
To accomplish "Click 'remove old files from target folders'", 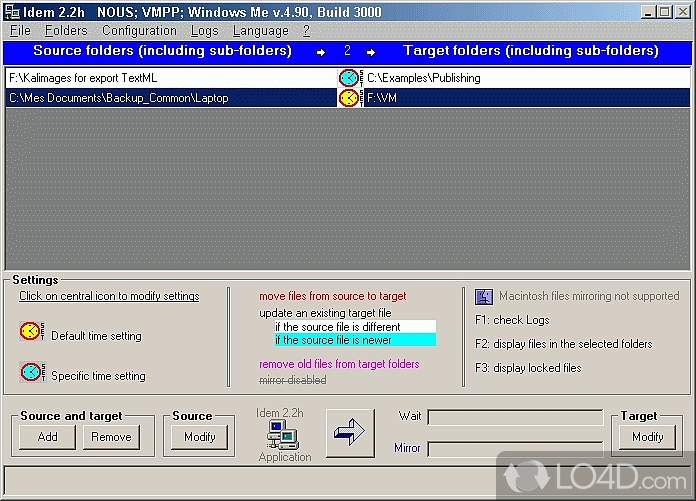I will (x=339, y=364).
